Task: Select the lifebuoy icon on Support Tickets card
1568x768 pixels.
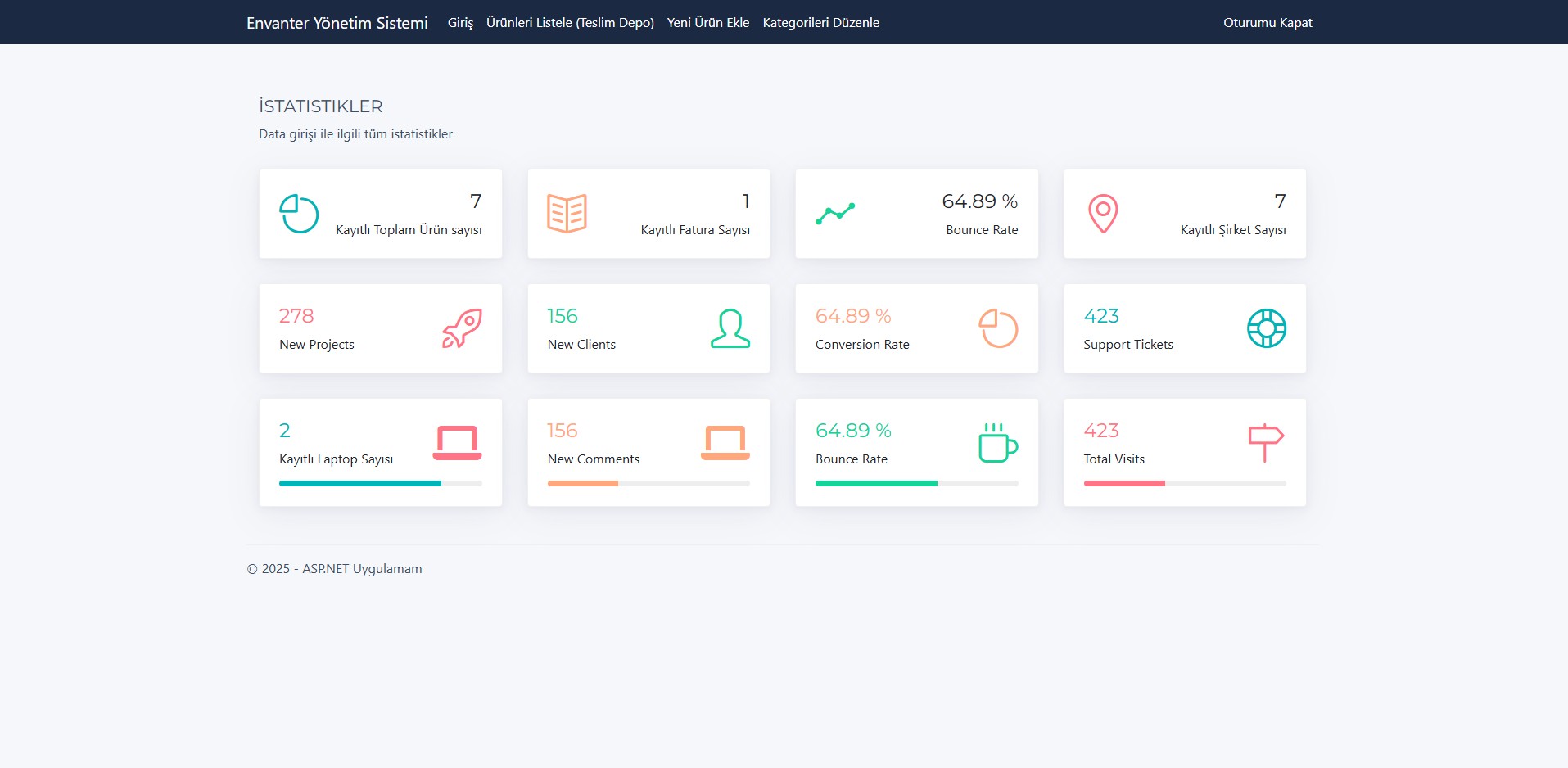Action: 1267,328
